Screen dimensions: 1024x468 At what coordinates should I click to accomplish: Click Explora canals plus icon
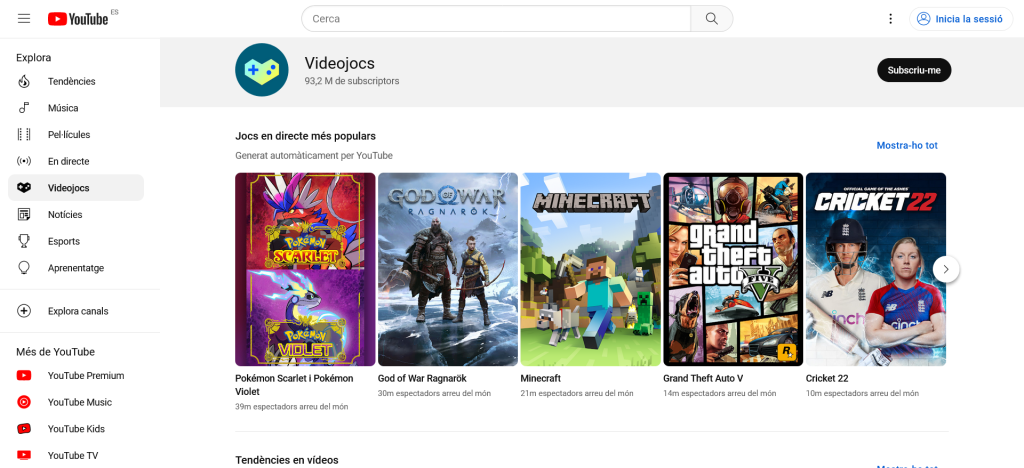coord(25,311)
